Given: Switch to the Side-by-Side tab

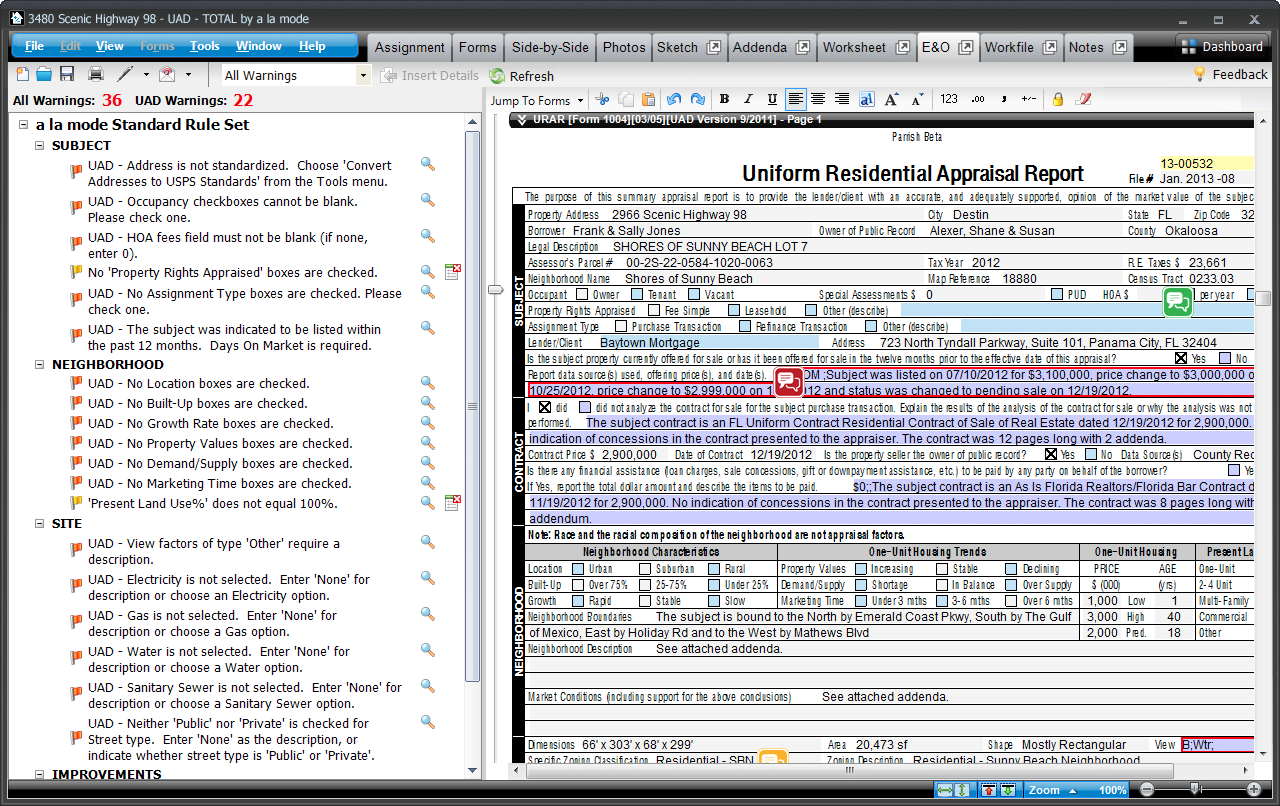Looking at the screenshot, I should [550, 47].
